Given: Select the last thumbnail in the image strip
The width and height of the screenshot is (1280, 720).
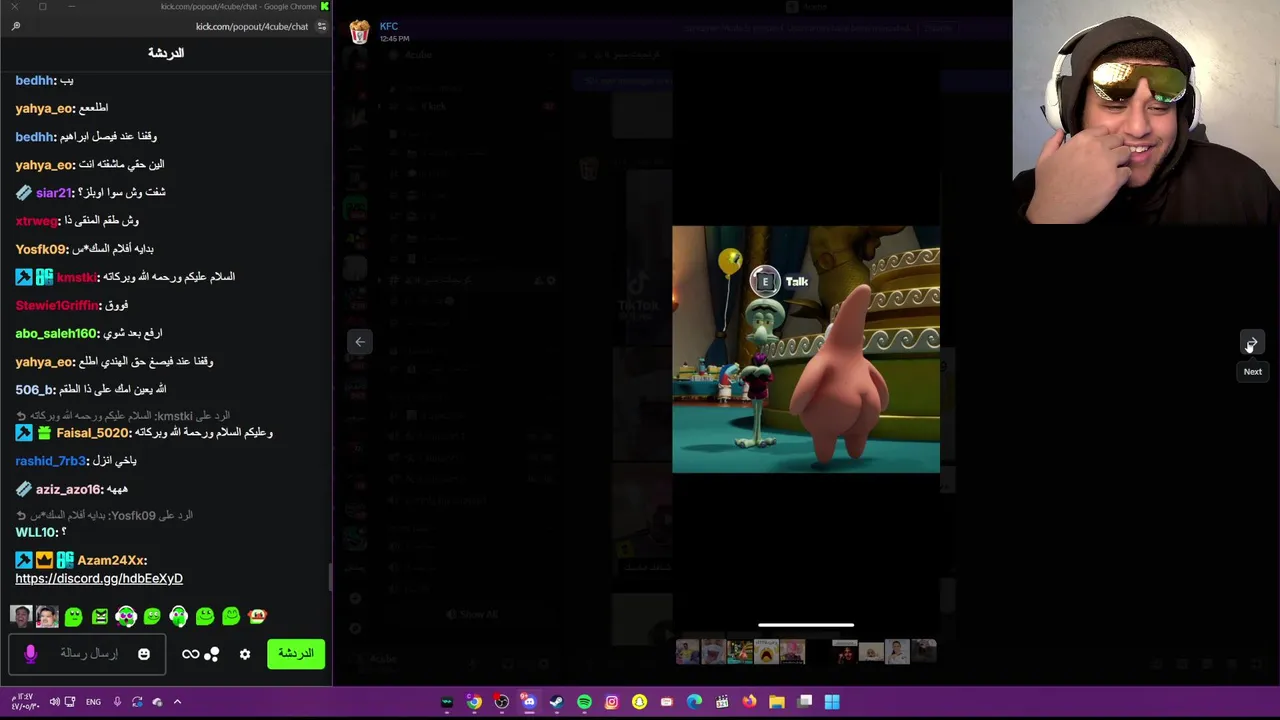Looking at the screenshot, I should (x=924, y=652).
